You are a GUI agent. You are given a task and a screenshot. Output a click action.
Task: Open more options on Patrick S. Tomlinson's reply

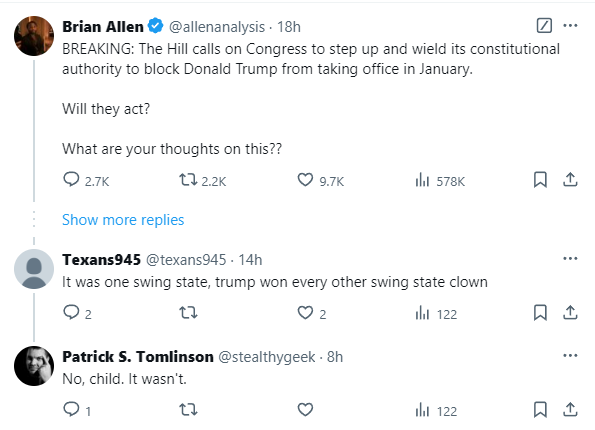coord(570,356)
